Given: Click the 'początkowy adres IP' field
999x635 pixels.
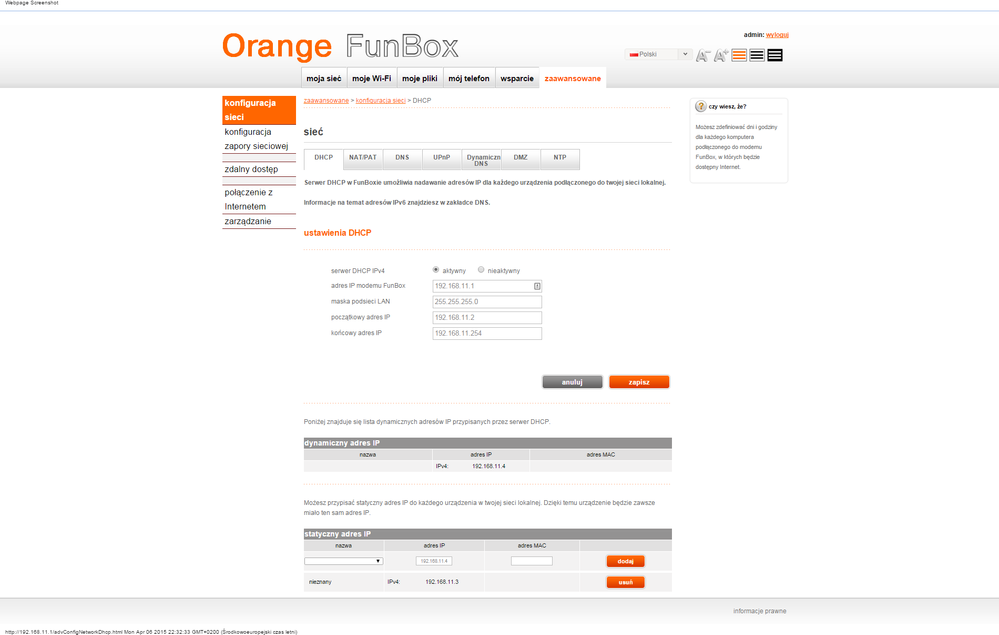Looking at the screenshot, I should pyautogui.click(x=487, y=317).
